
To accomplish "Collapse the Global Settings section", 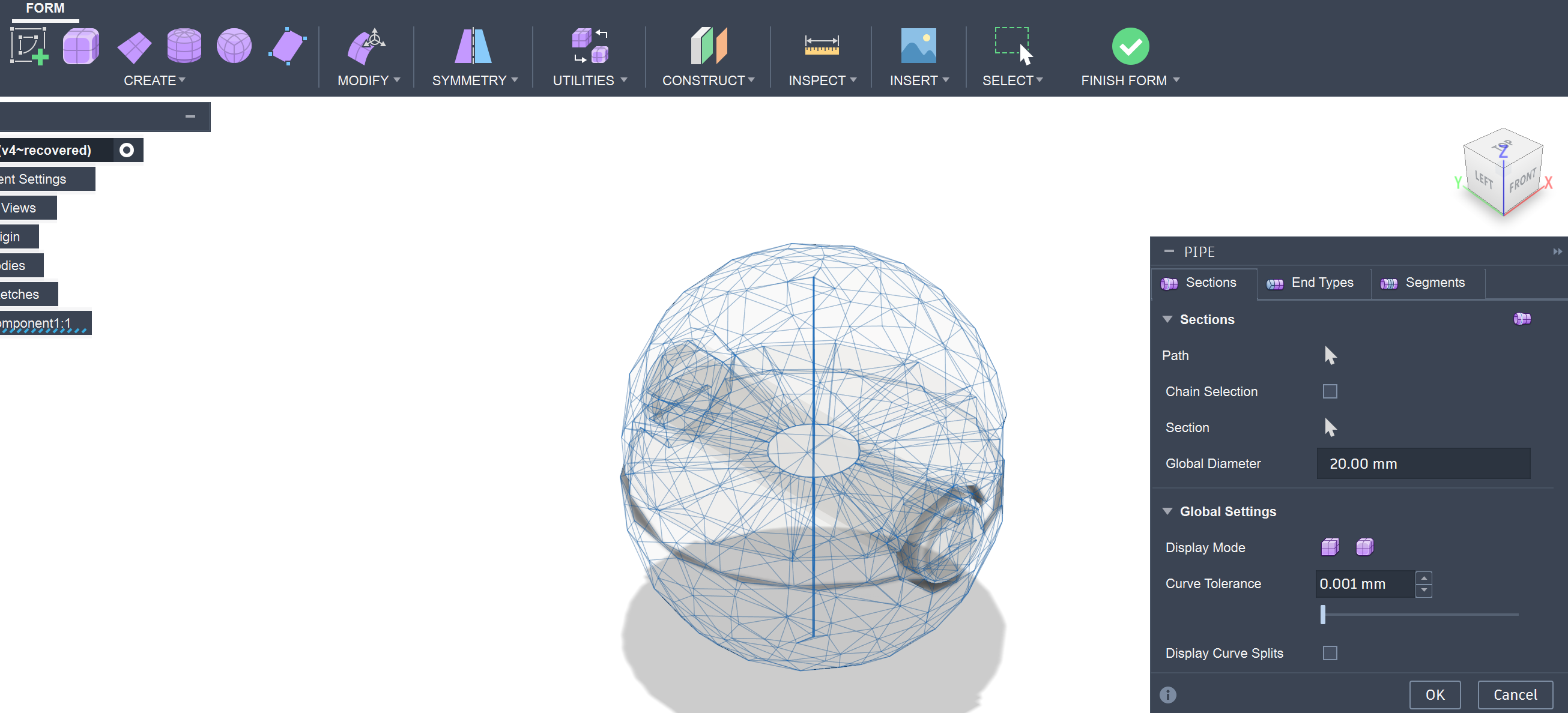I will point(1167,511).
